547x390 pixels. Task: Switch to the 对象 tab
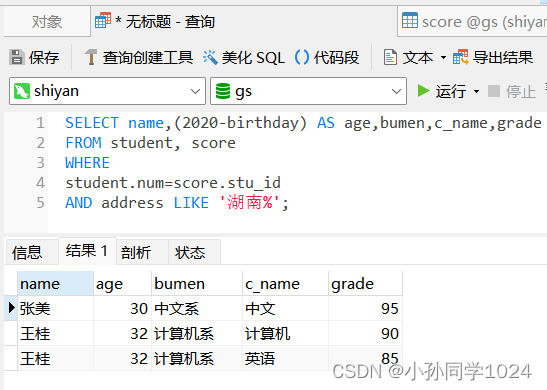47,22
